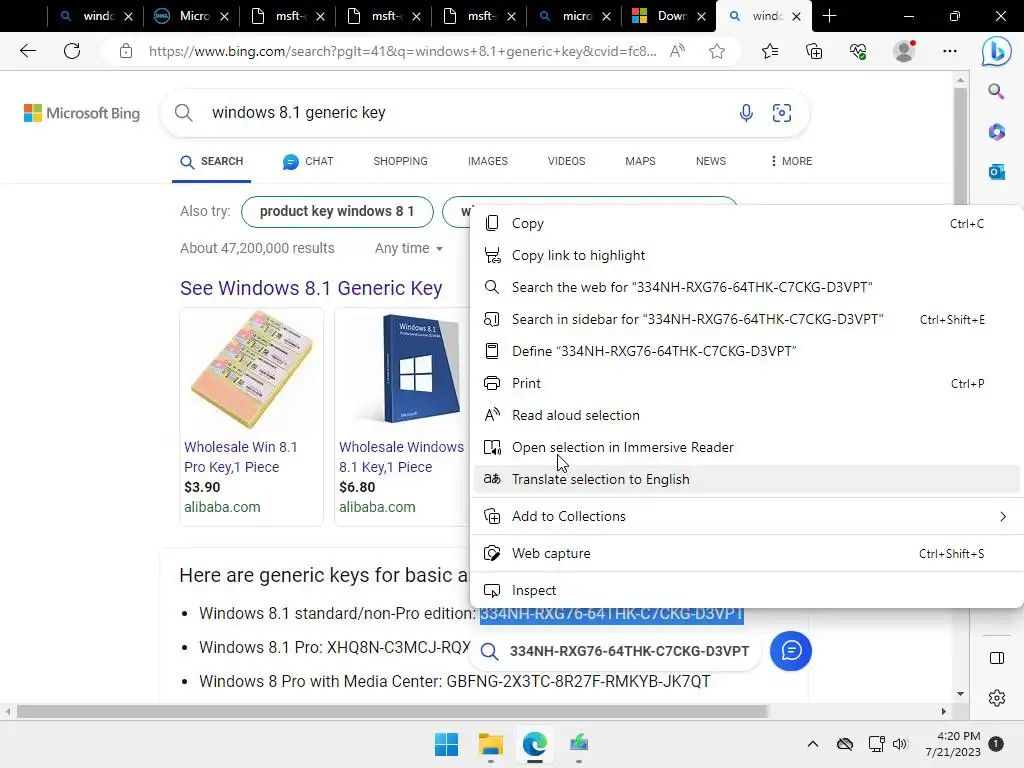Switch to the VIDEOS tab
Image resolution: width=1024 pixels, height=768 pixels.
point(566,161)
